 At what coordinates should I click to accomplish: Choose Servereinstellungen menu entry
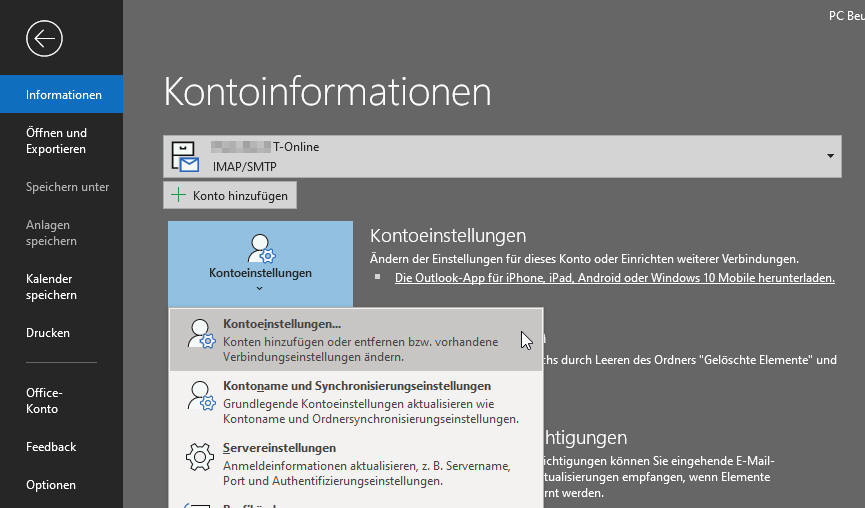(356, 464)
